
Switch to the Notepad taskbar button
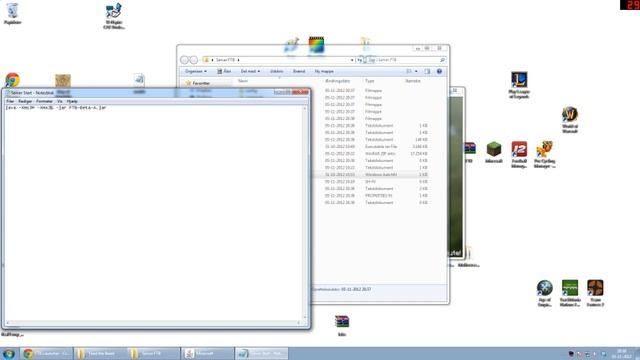pos(262,353)
